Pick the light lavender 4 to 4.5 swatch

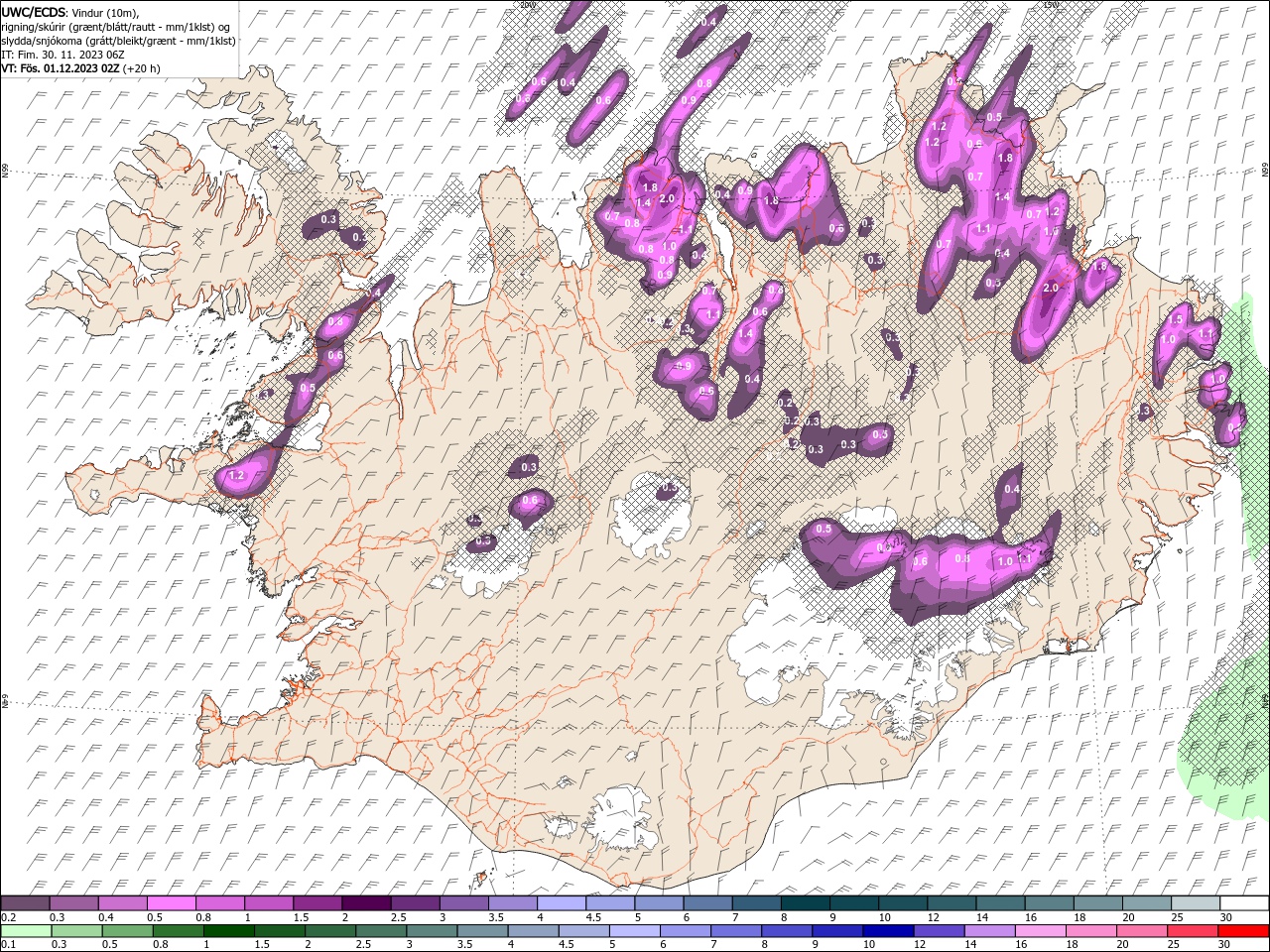click(561, 903)
